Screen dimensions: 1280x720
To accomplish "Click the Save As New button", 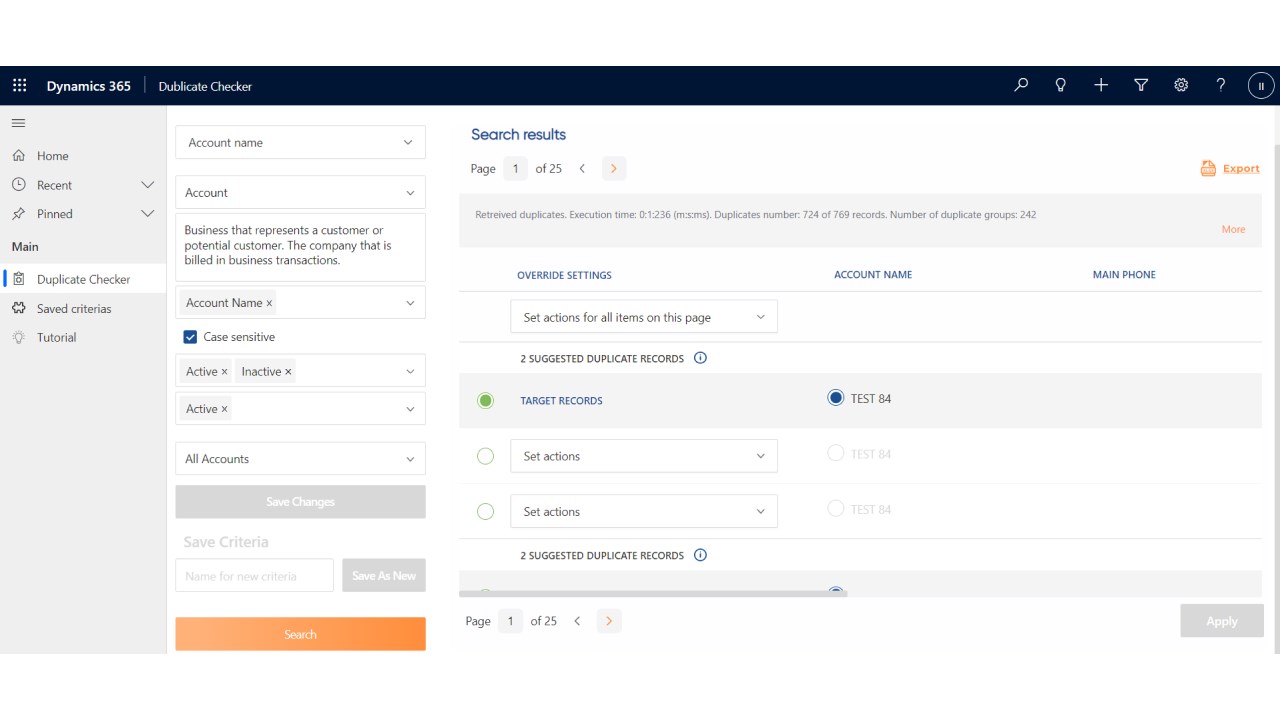I will 384,575.
